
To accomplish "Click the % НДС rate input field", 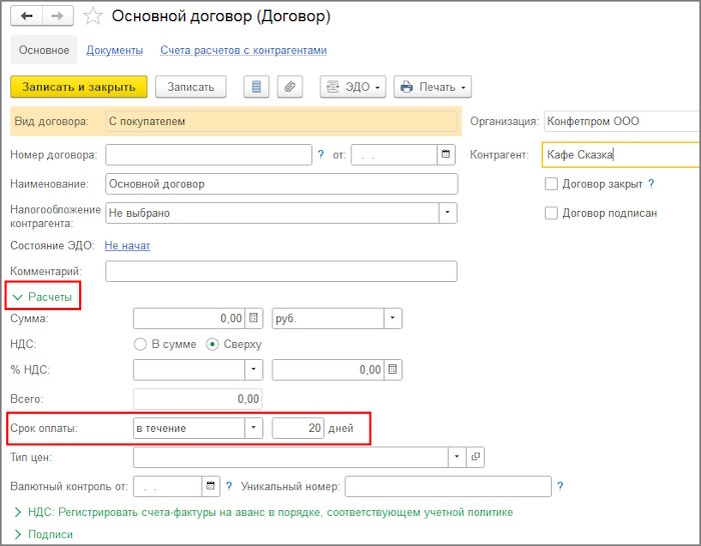I will click(x=189, y=370).
